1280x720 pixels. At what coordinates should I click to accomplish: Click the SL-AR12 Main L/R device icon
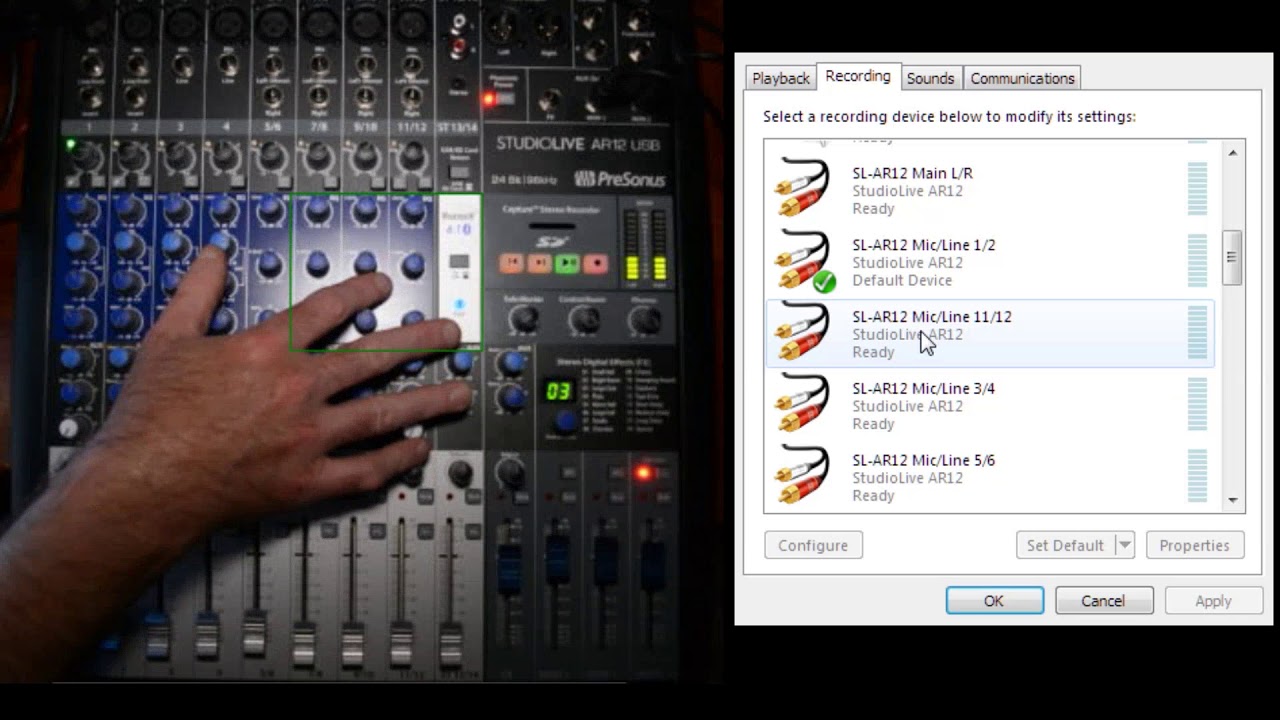click(803, 187)
